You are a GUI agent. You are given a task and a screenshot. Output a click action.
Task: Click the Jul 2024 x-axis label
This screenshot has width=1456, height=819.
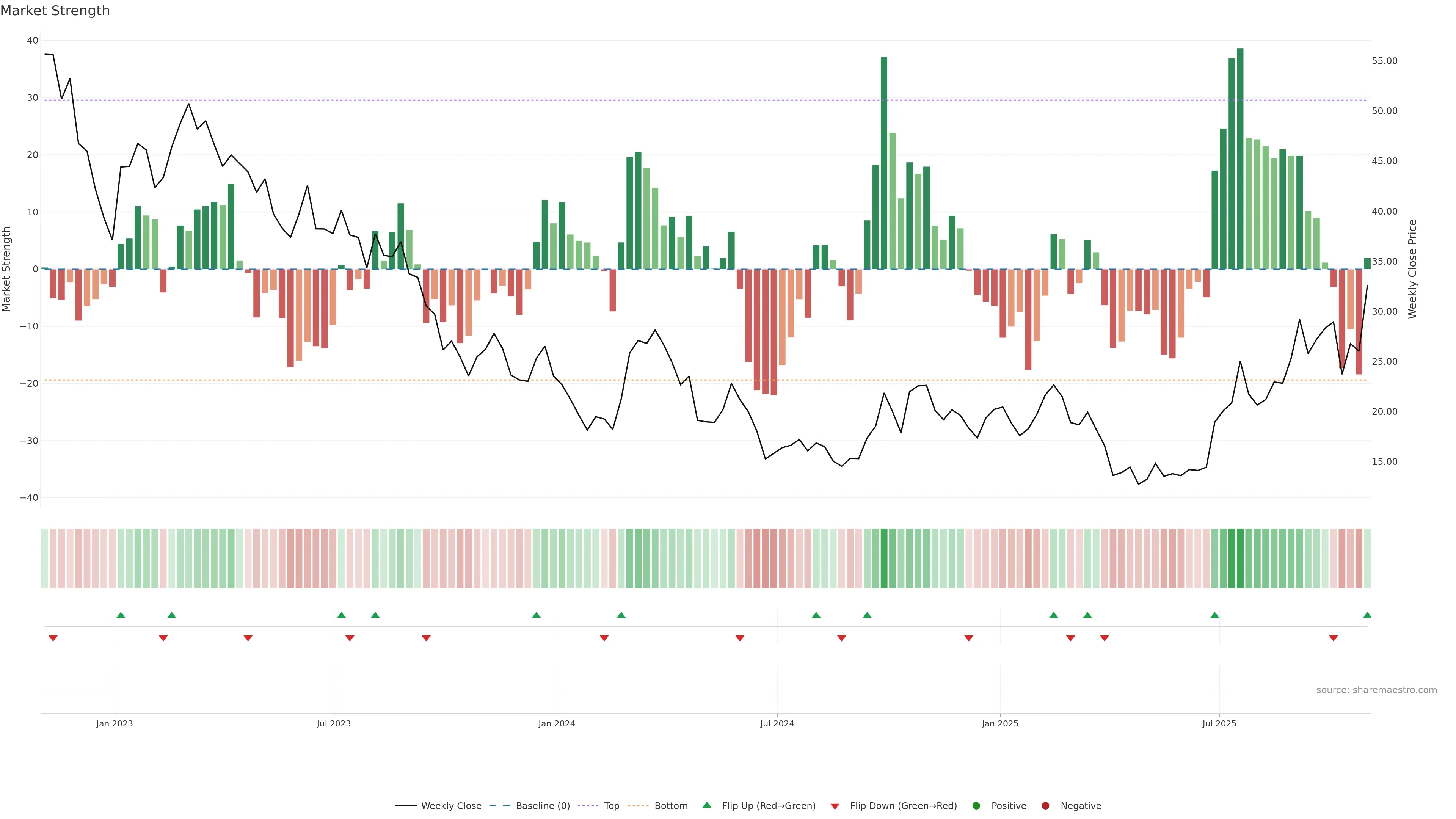777,723
